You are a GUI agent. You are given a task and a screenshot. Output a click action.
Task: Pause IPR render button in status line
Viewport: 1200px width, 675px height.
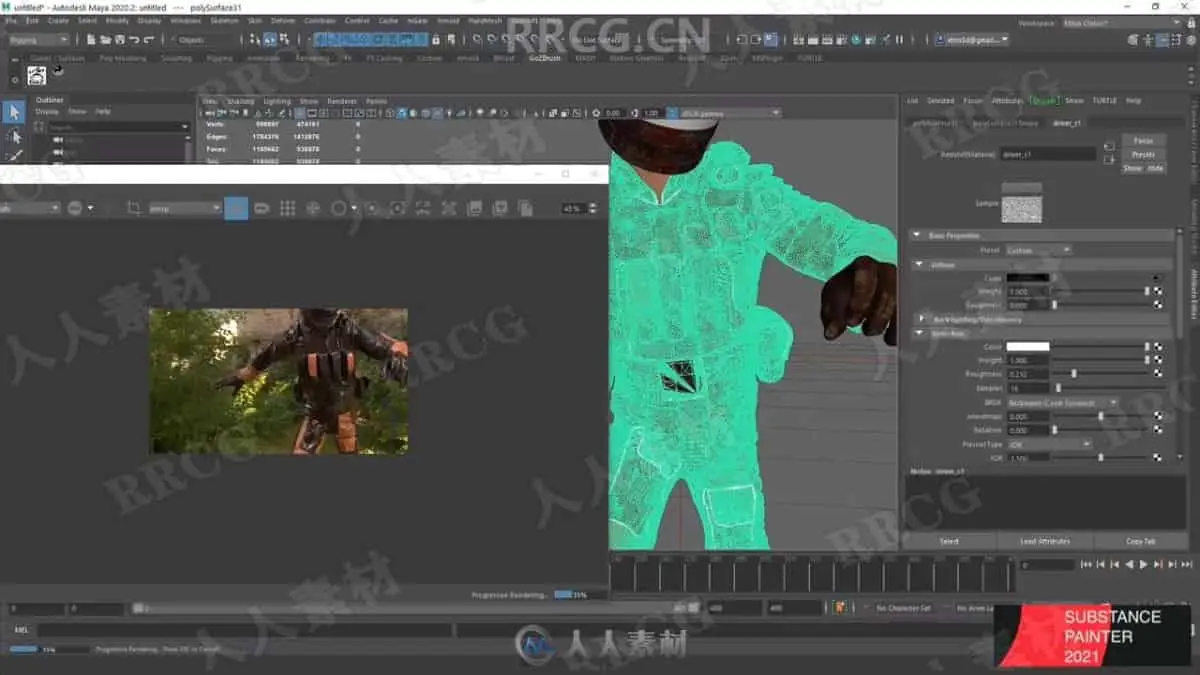click(899, 40)
